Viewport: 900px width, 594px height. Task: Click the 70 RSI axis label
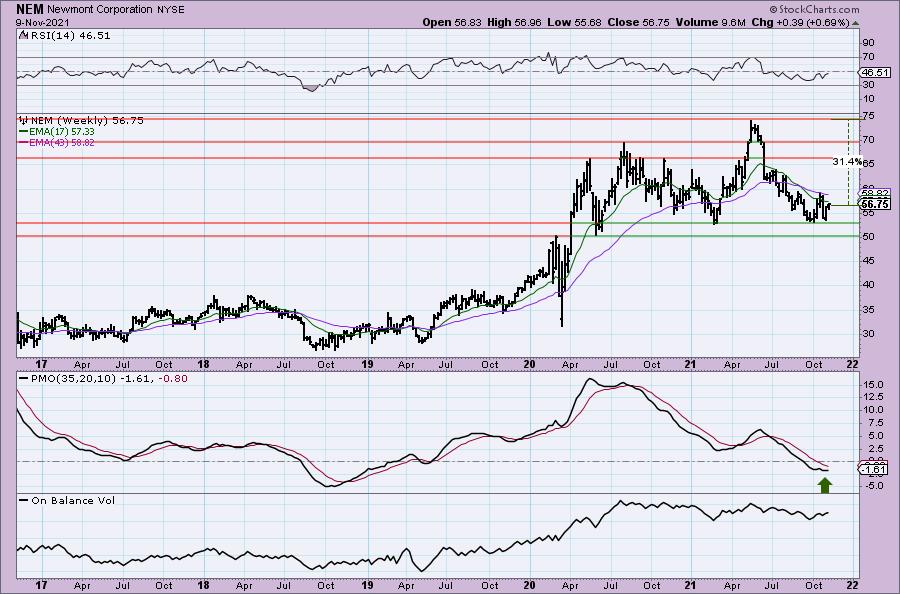coord(868,57)
